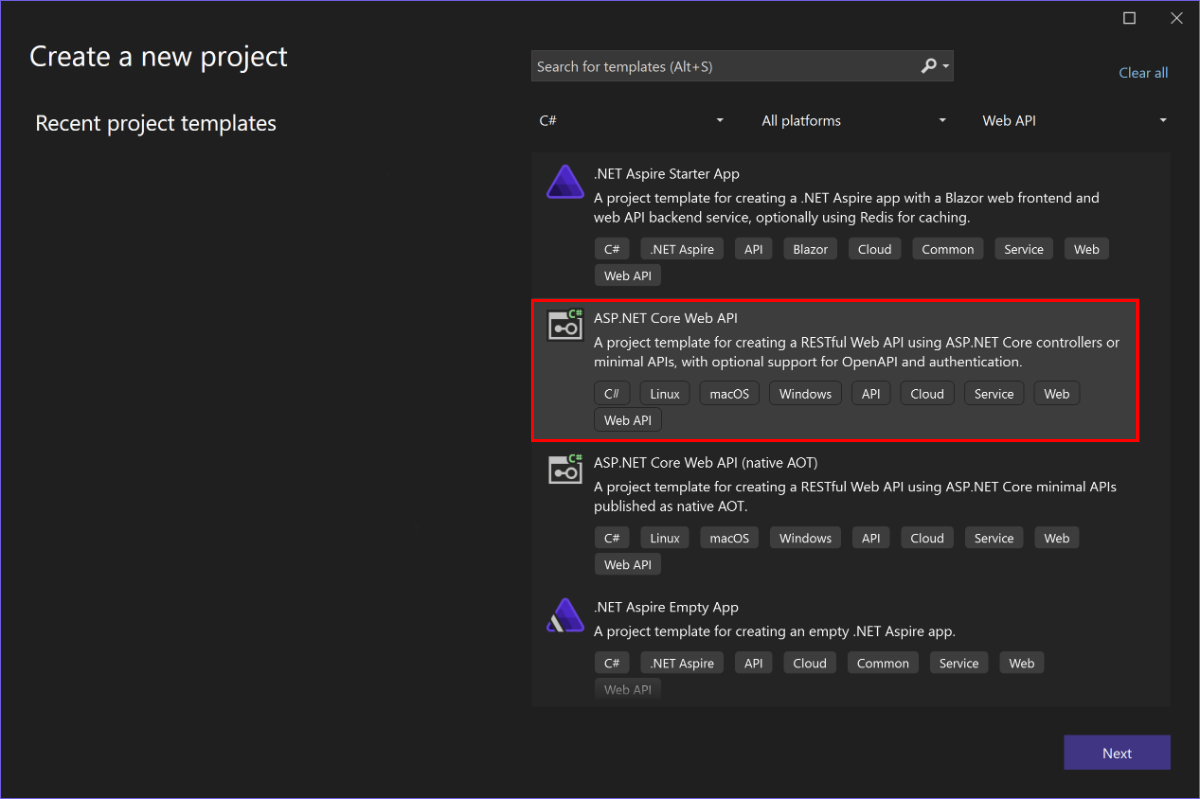The image size is (1200, 799).
Task: Click the Cloud tag under .NET Aspire Starter App
Action: coord(874,248)
